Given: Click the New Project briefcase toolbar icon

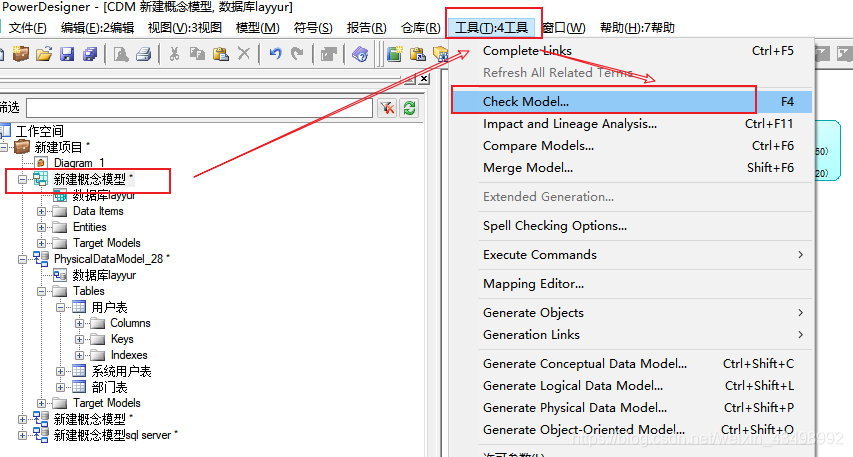Looking at the screenshot, I should tap(21, 54).
